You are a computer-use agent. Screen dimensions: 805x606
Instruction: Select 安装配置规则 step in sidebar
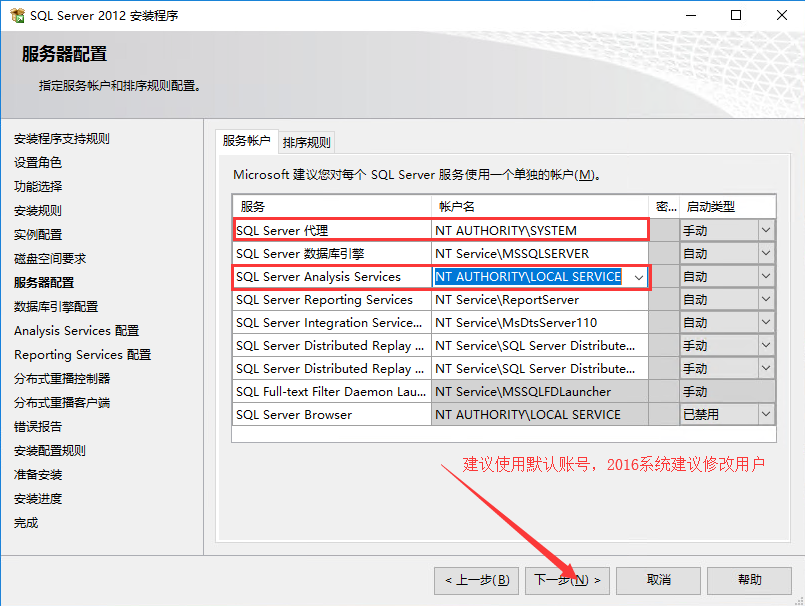click(x=50, y=451)
